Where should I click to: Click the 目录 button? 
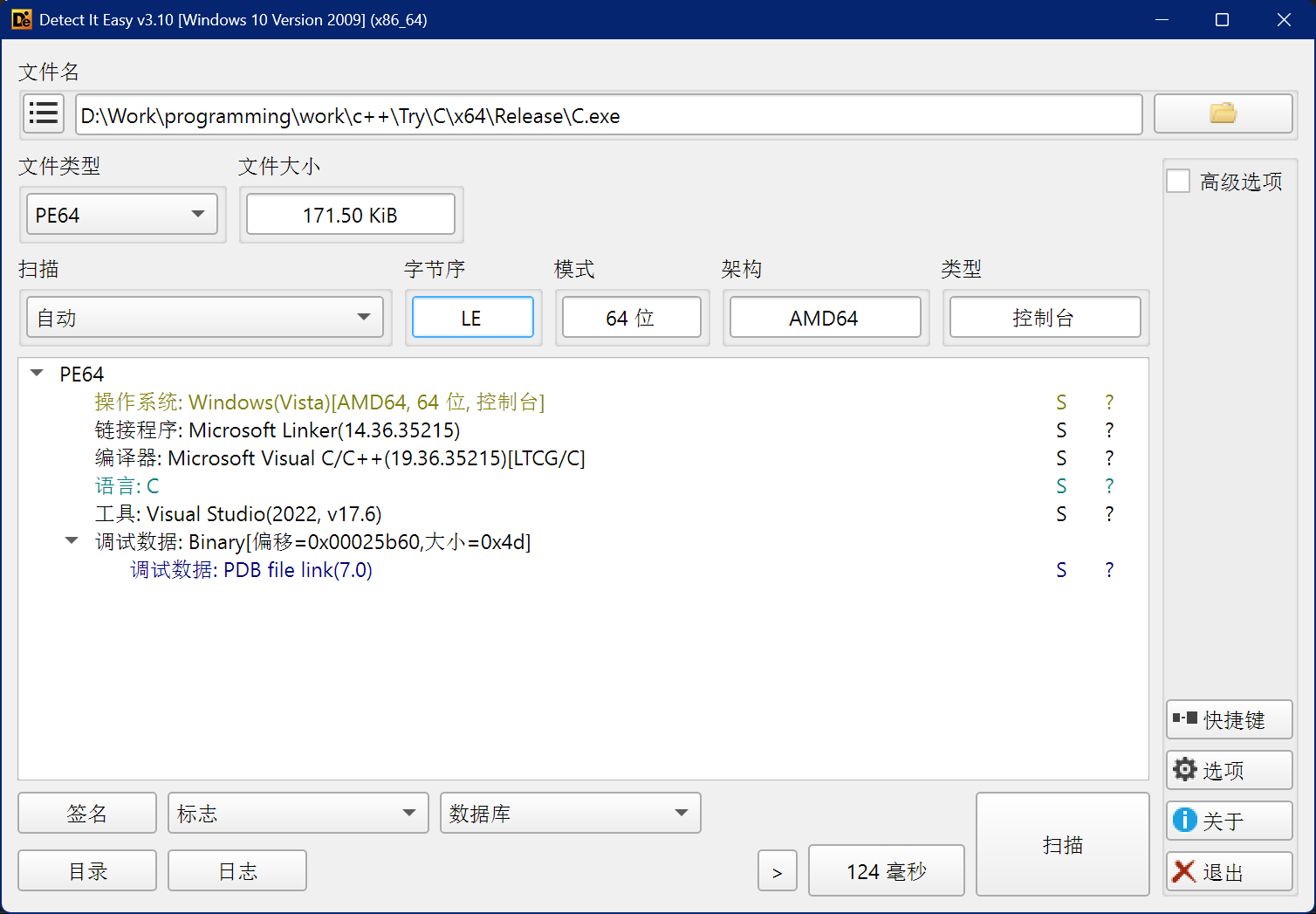pos(87,870)
